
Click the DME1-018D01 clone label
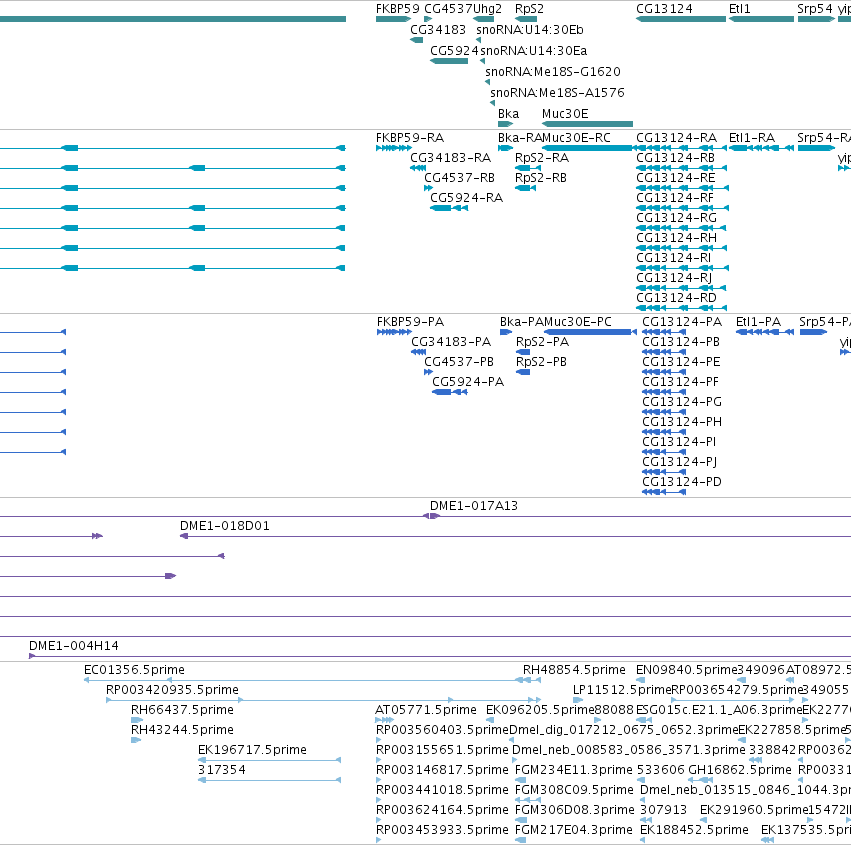pyautogui.click(x=225, y=526)
